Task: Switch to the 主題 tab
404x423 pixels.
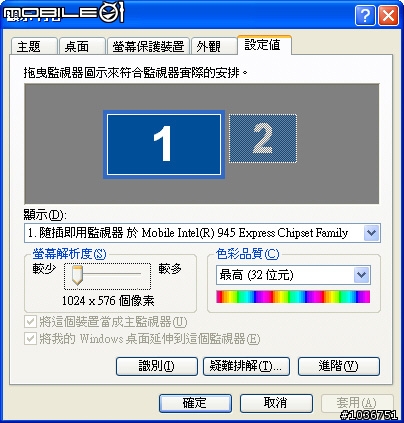Action: pos(34,47)
